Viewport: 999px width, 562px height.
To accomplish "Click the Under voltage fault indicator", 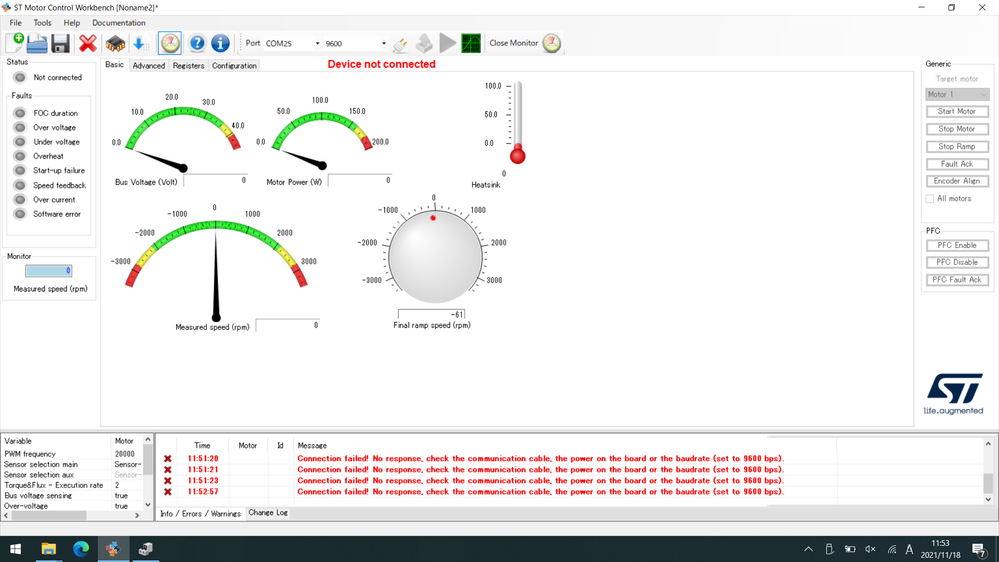I will (20, 141).
